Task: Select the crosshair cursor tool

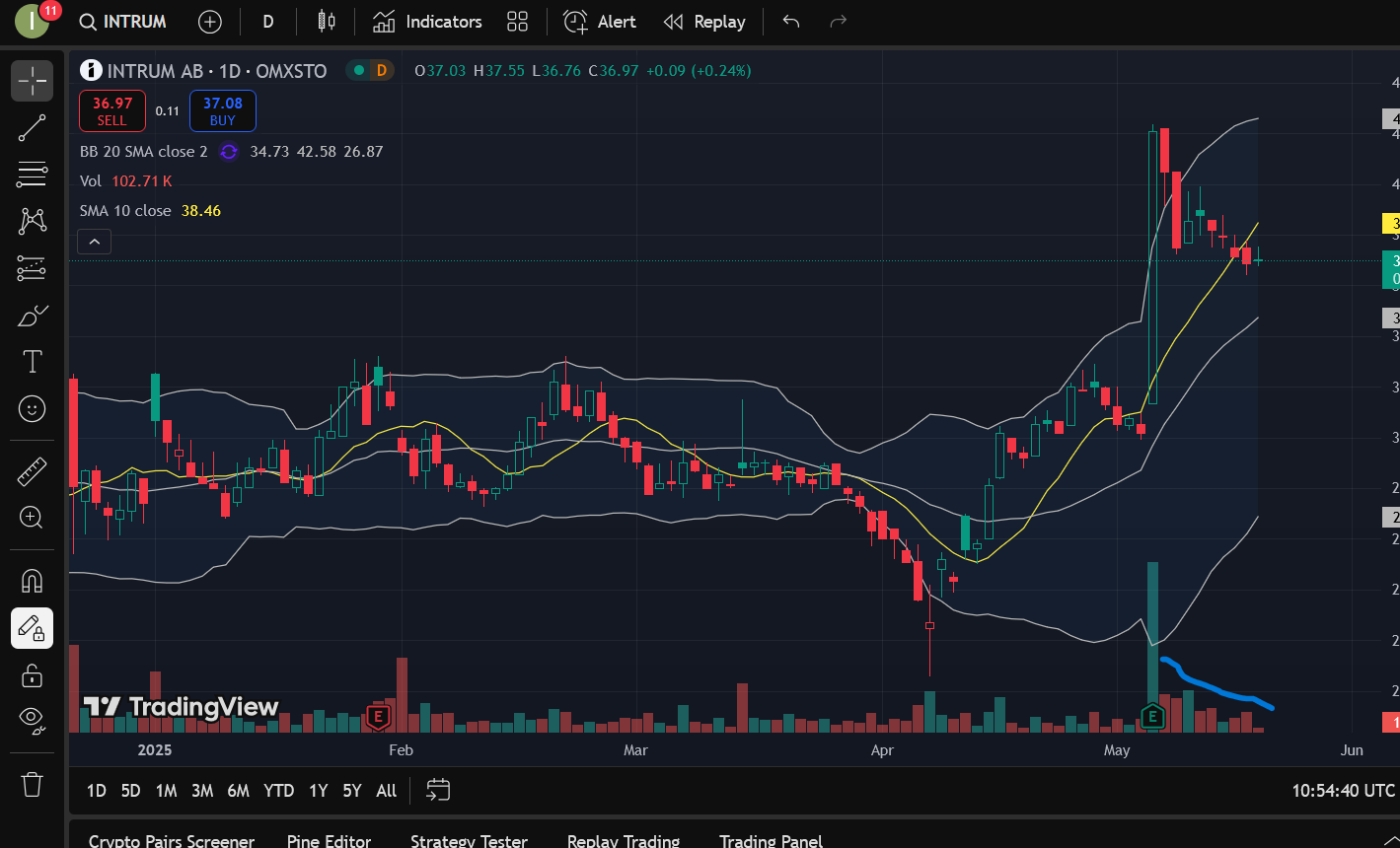Action: 33,80
